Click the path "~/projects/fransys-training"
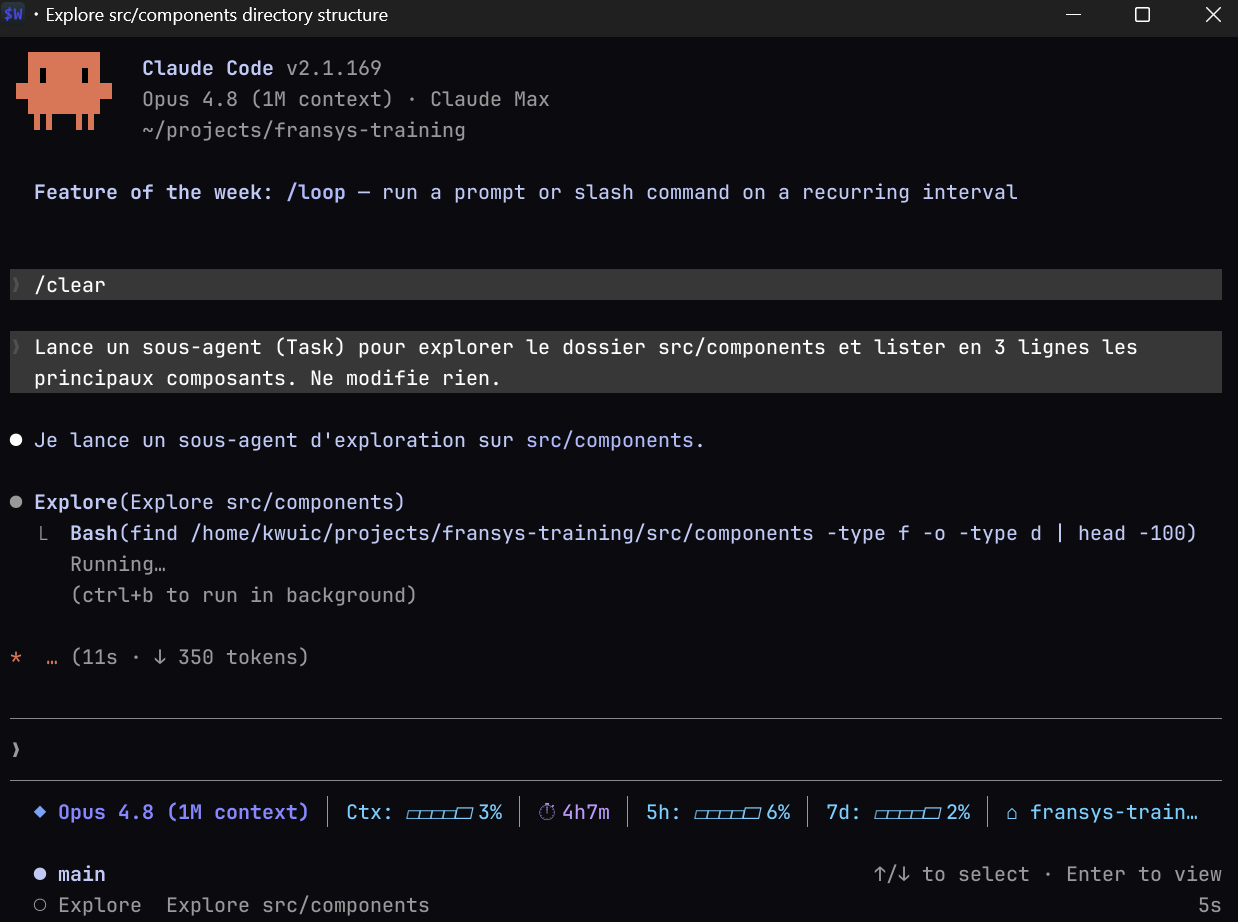 pyautogui.click(x=304, y=131)
